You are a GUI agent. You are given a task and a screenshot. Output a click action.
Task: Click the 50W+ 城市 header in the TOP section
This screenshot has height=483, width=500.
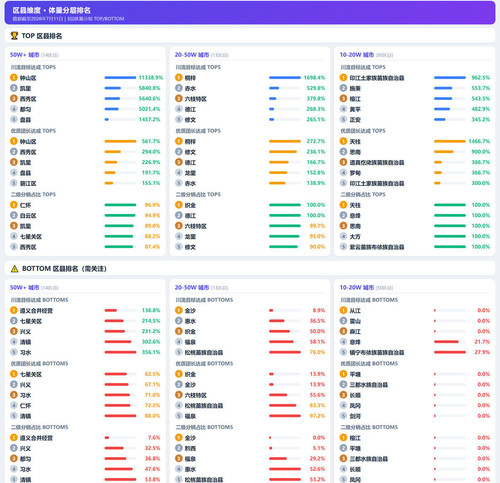tap(25, 55)
